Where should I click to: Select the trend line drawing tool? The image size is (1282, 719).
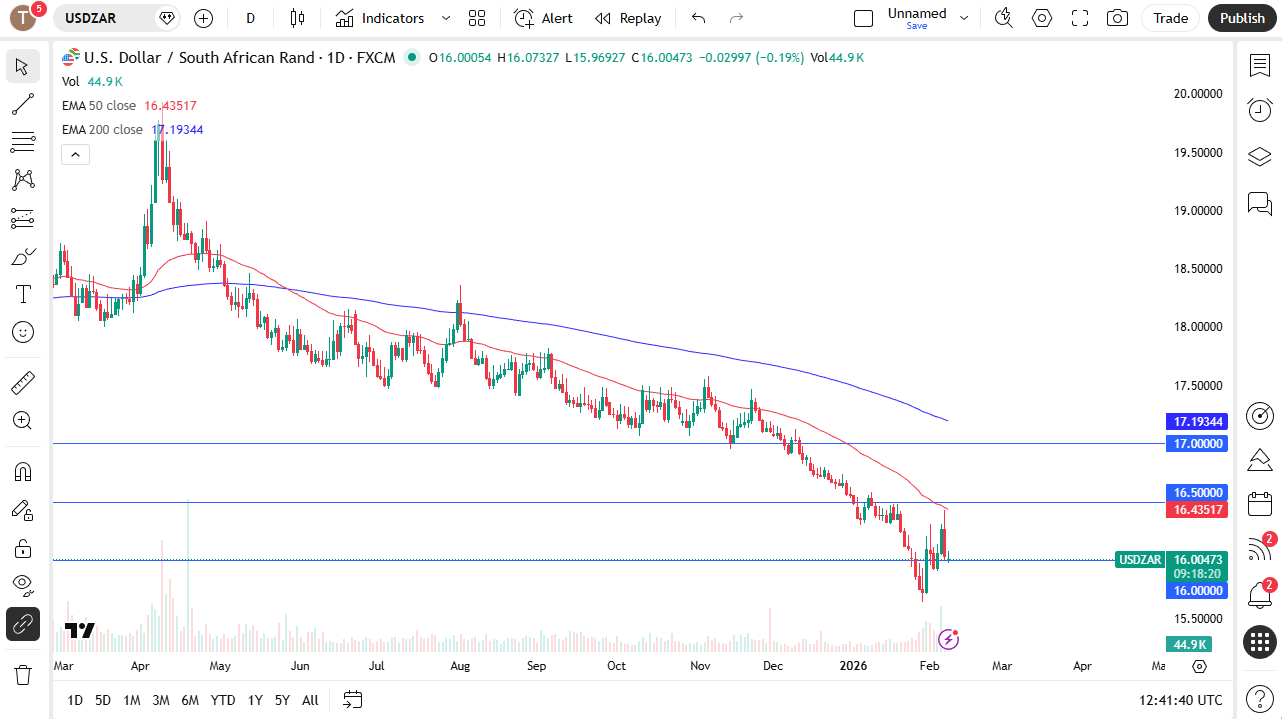(x=22, y=104)
